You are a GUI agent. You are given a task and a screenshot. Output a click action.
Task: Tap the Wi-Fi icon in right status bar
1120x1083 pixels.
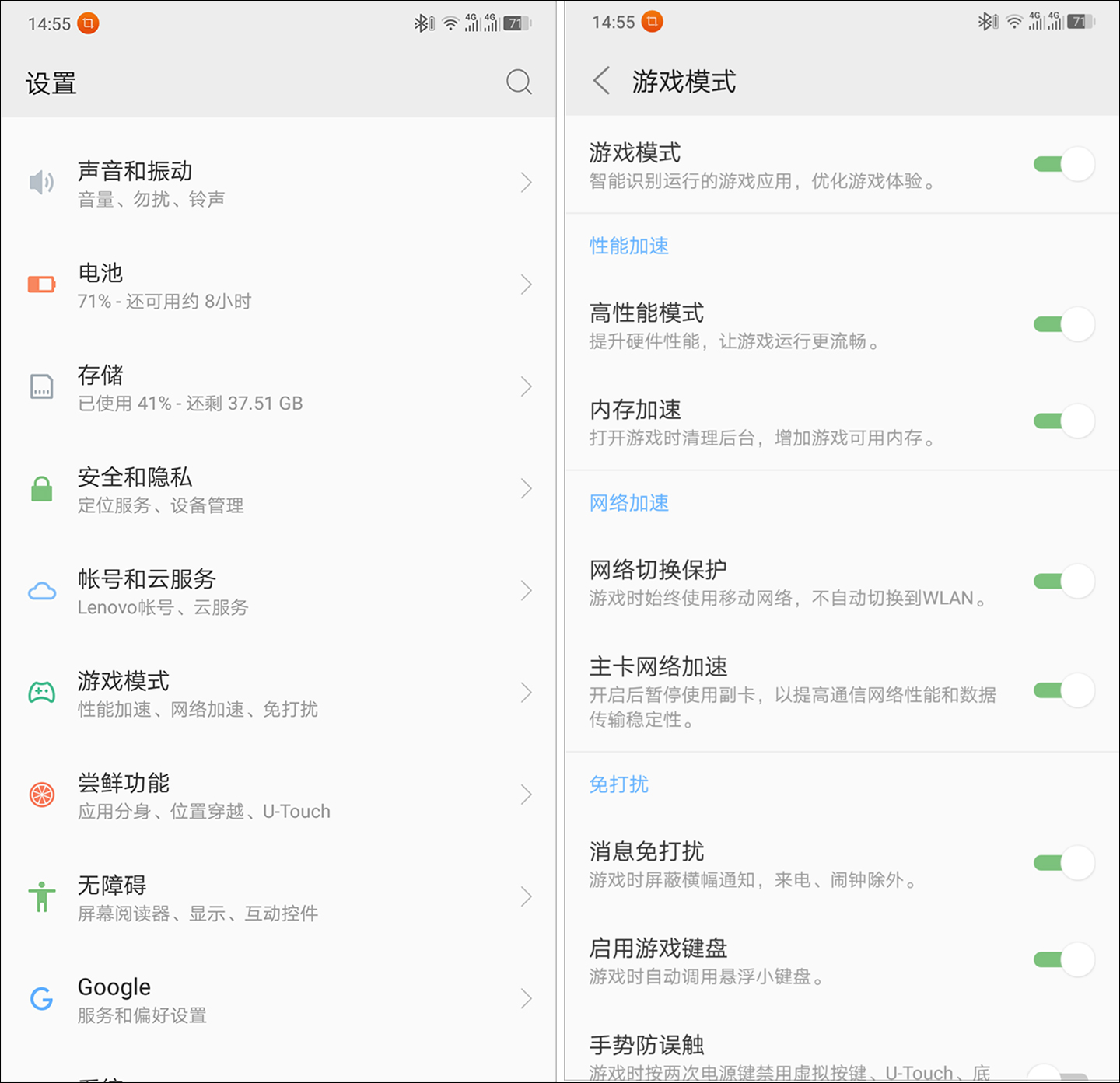pos(1014,22)
